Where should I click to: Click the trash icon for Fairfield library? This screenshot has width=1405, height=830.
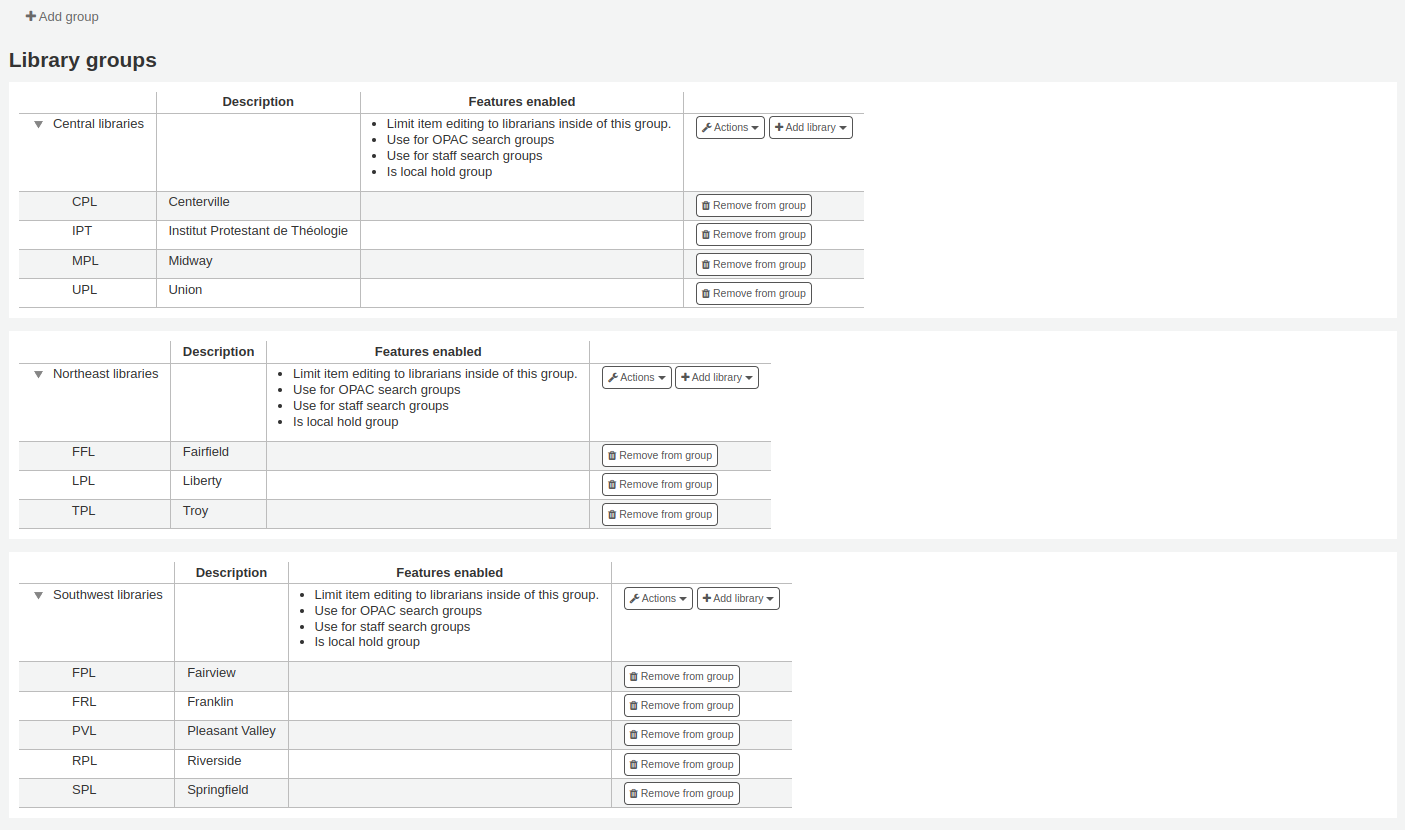pos(611,454)
